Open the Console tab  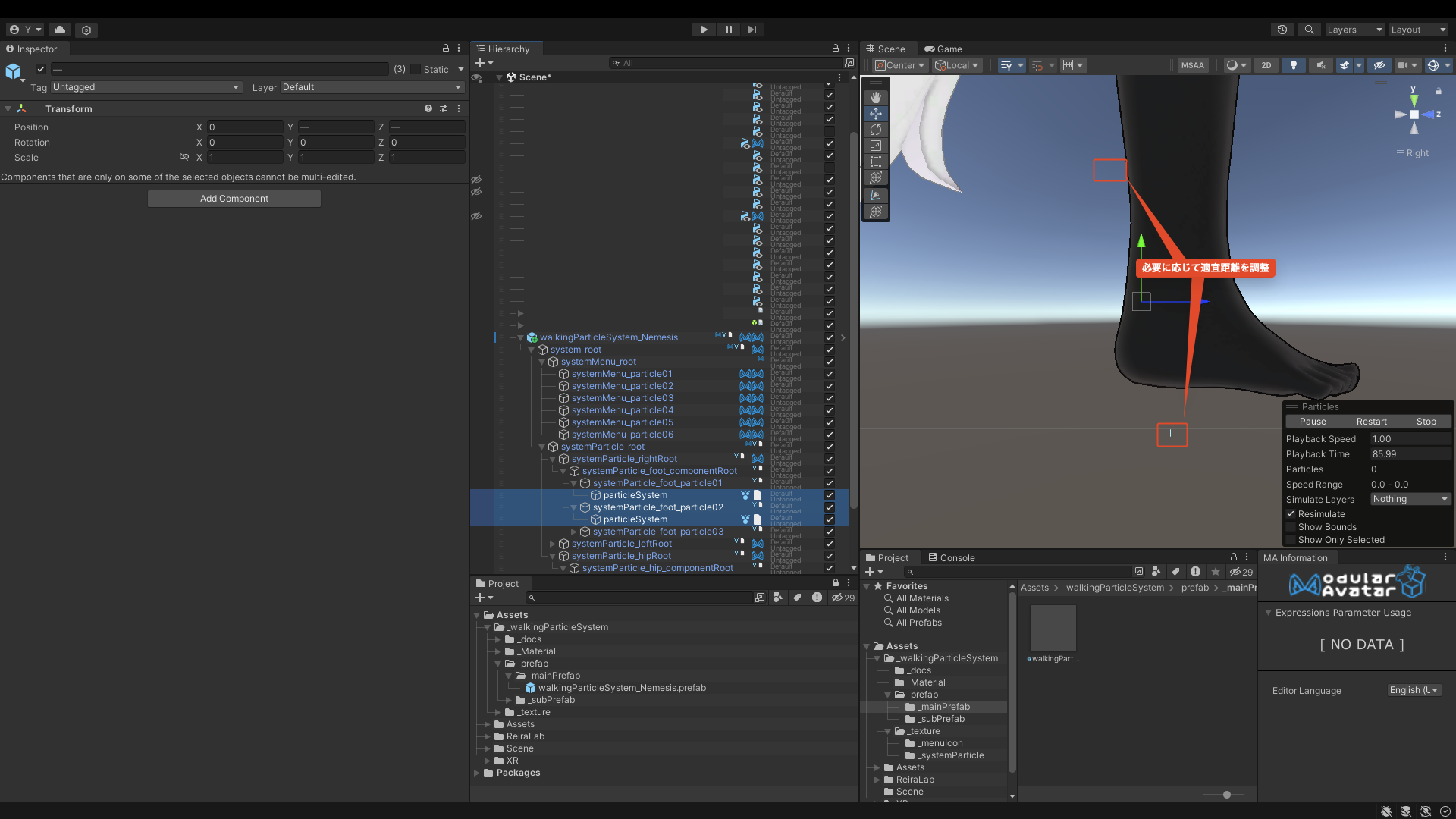pyautogui.click(x=952, y=557)
